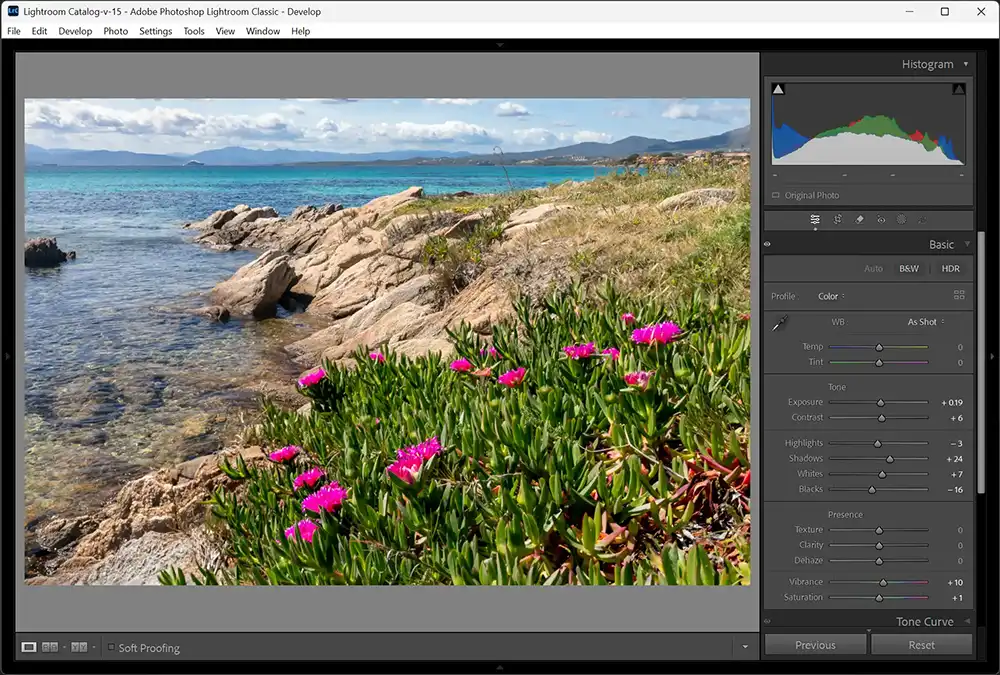The height and width of the screenshot is (675, 1000).
Task: Open the Develop menu
Action: [75, 31]
